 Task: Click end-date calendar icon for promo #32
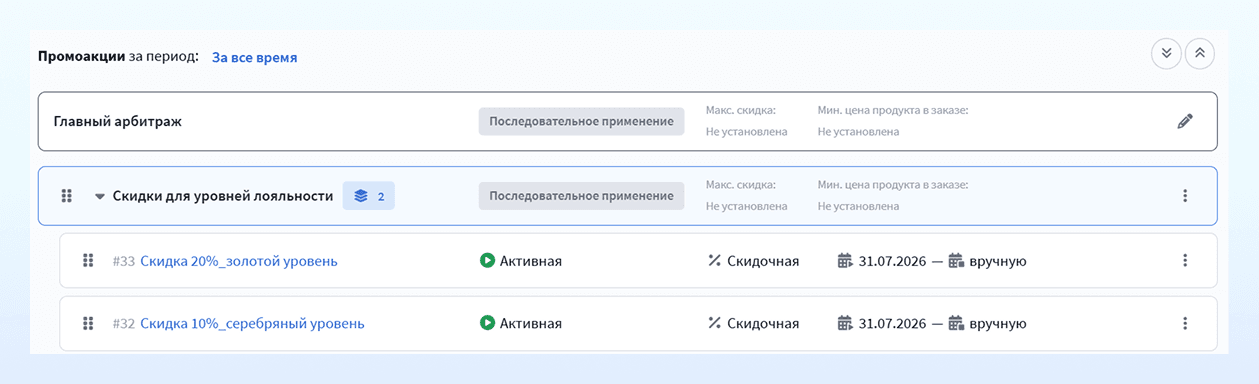(x=955, y=323)
